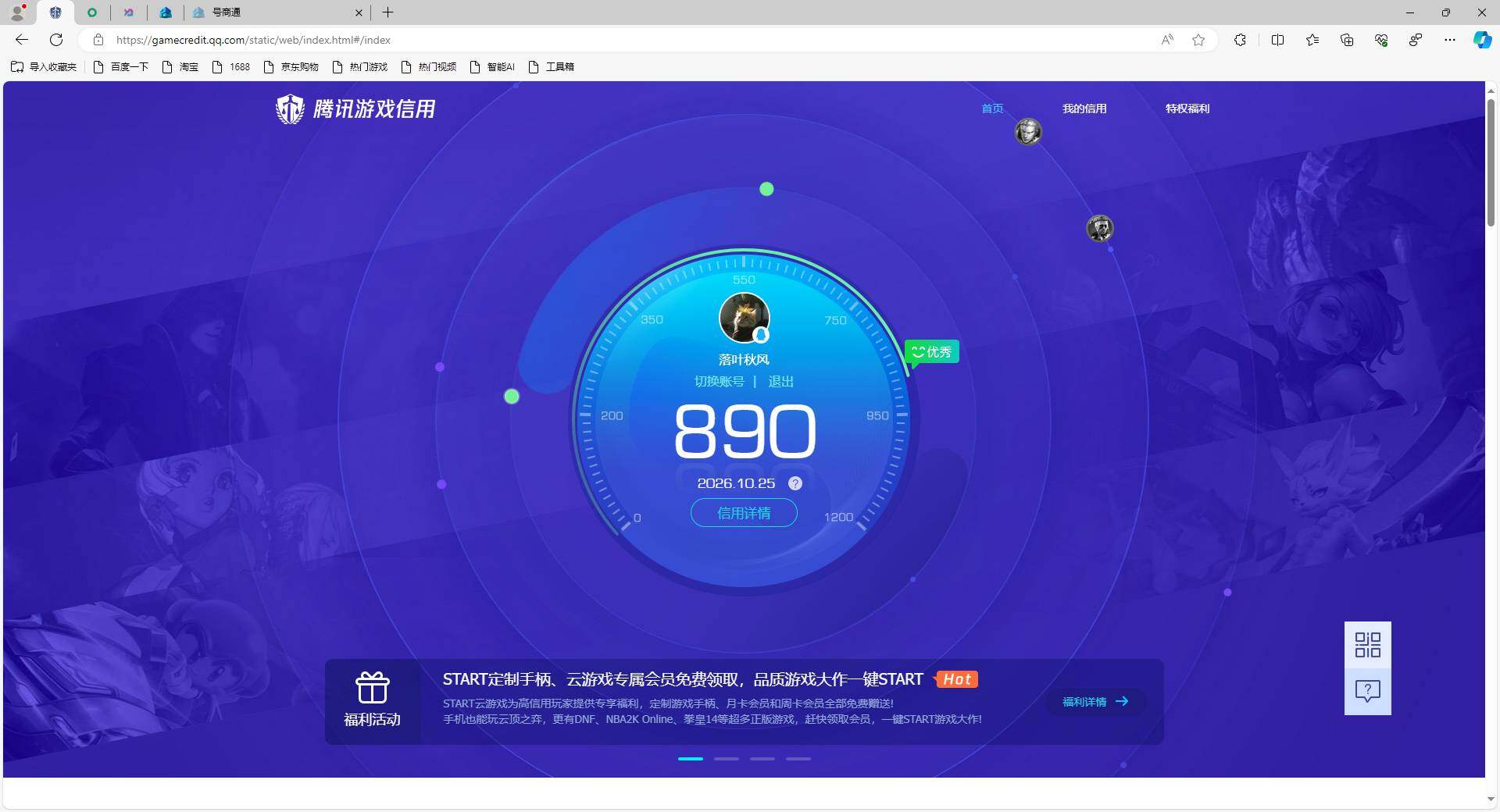The width and height of the screenshot is (1500, 812).
Task: Open 特权福利 navigation item
Action: coord(1187,109)
